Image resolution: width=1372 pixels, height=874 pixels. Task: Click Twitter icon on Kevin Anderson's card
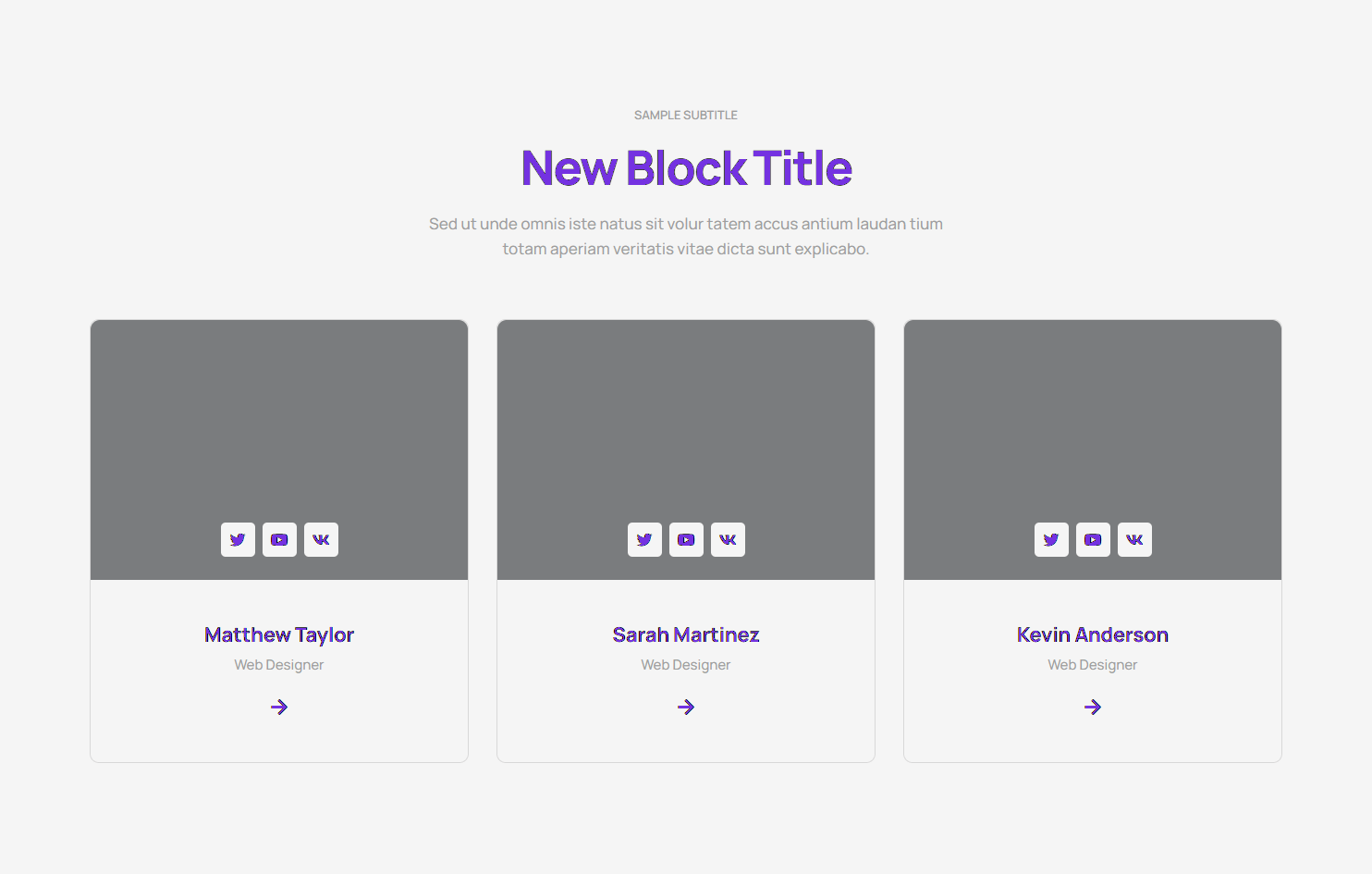[x=1051, y=539]
